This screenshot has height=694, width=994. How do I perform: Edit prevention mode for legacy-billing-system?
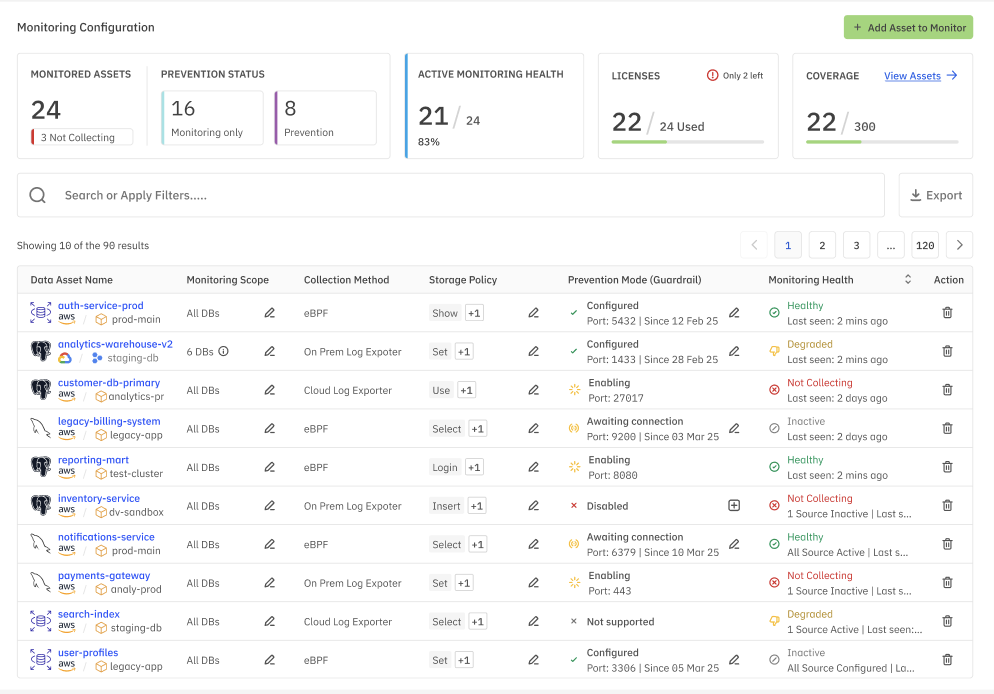click(734, 428)
